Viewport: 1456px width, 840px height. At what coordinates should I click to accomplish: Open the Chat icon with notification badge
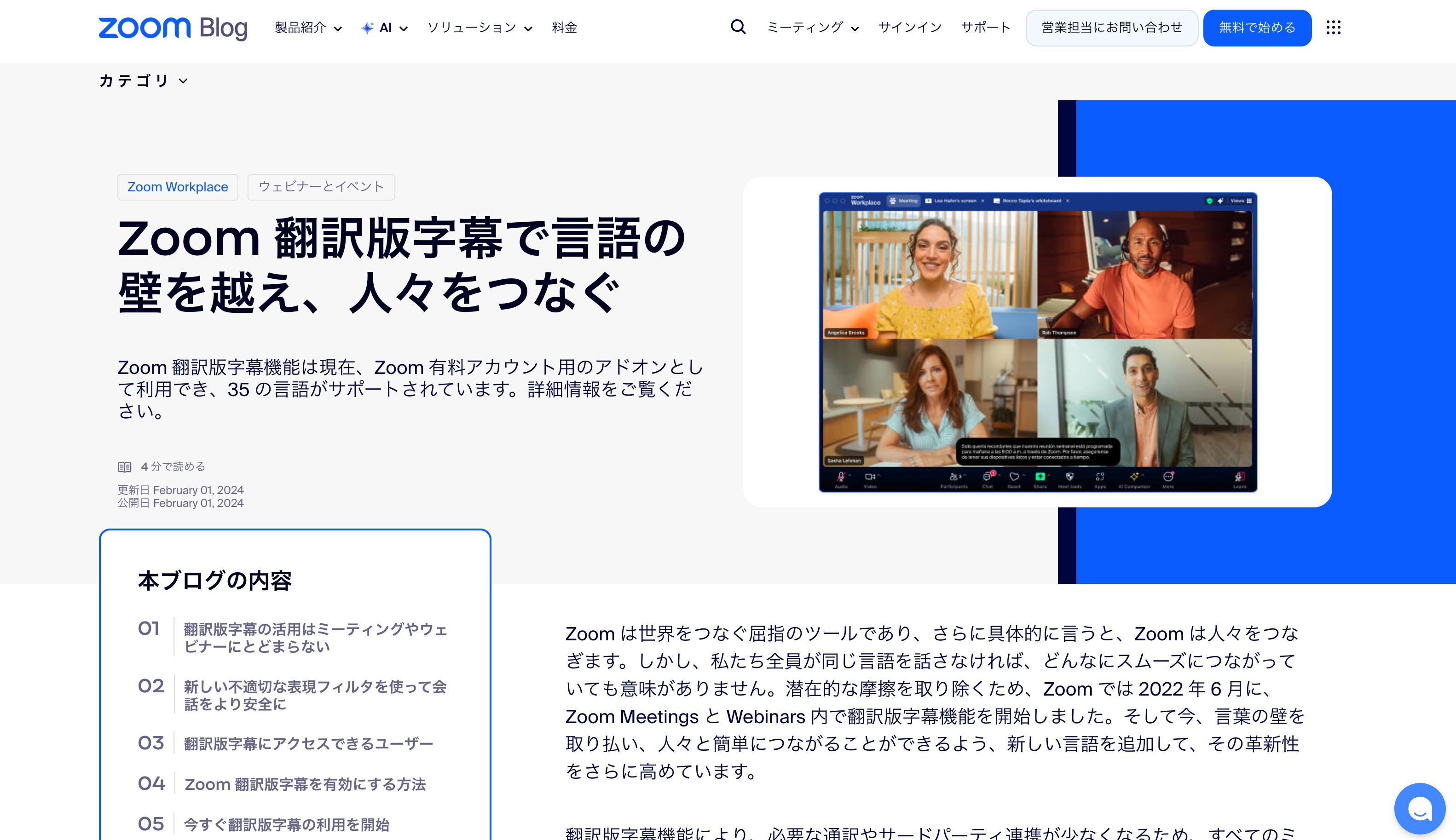988,477
